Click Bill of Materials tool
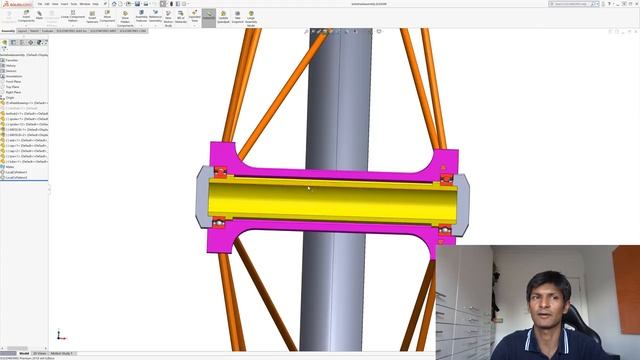 [181, 17]
